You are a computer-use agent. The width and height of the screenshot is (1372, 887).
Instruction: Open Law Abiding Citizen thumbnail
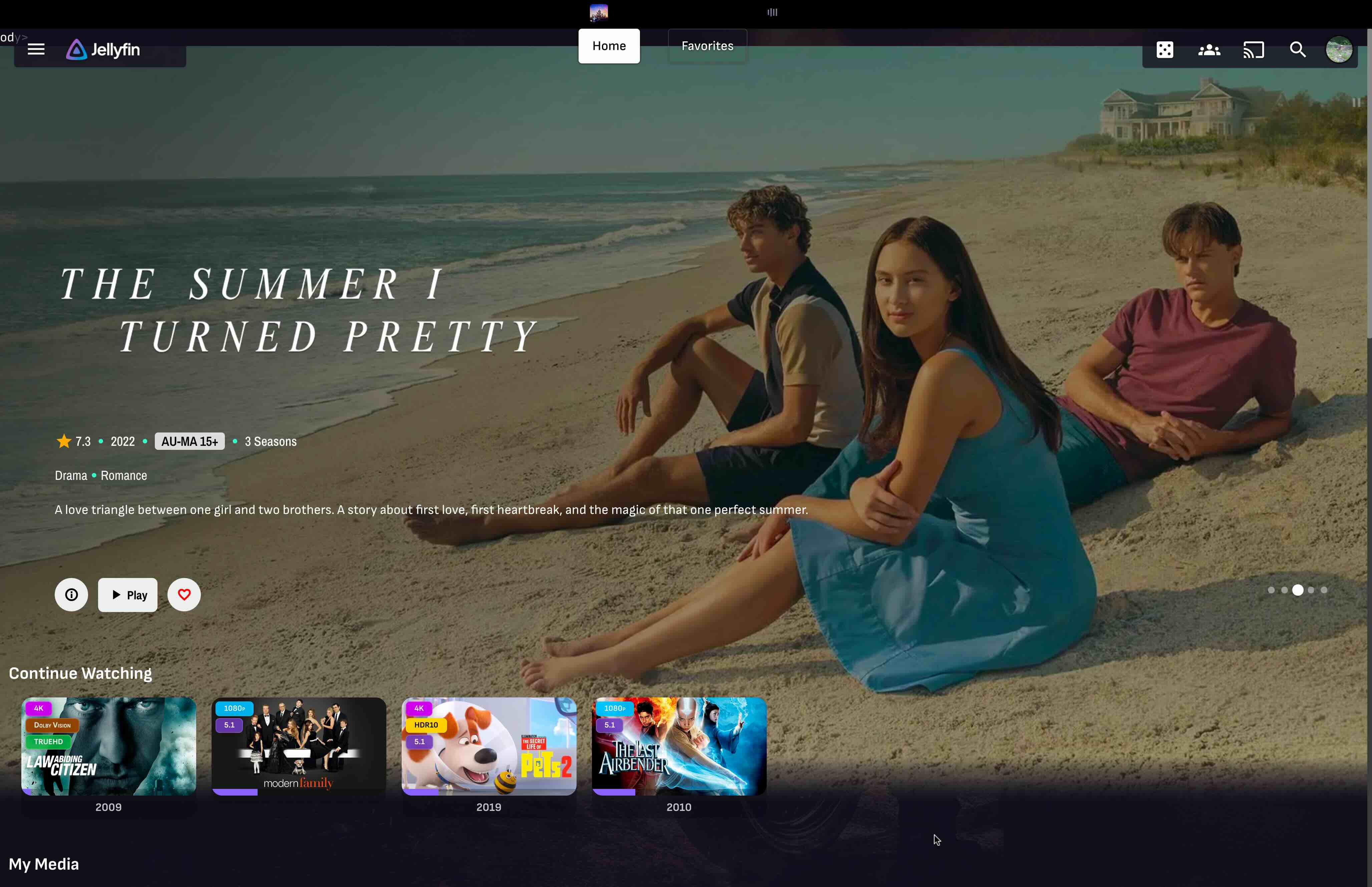click(x=108, y=747)
